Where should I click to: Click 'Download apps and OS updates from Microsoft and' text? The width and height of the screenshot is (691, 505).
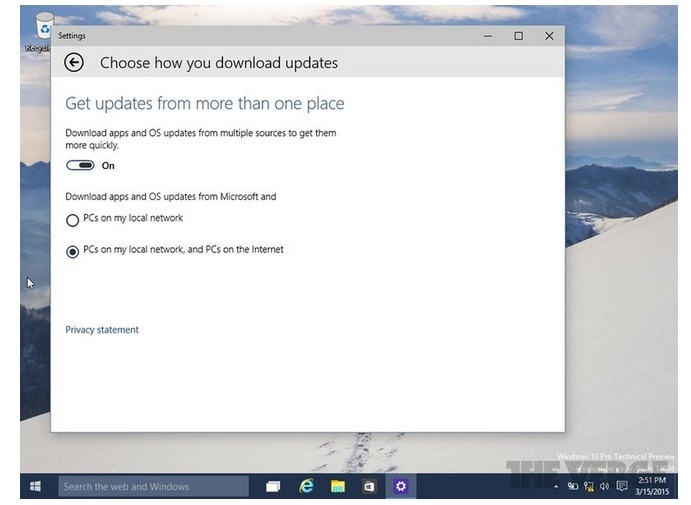click(171, 197)
